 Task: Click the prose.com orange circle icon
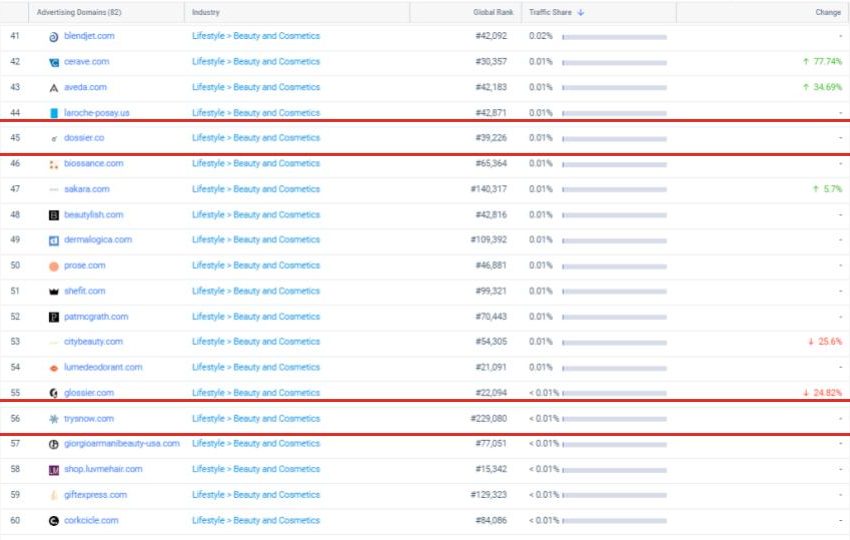54,266
